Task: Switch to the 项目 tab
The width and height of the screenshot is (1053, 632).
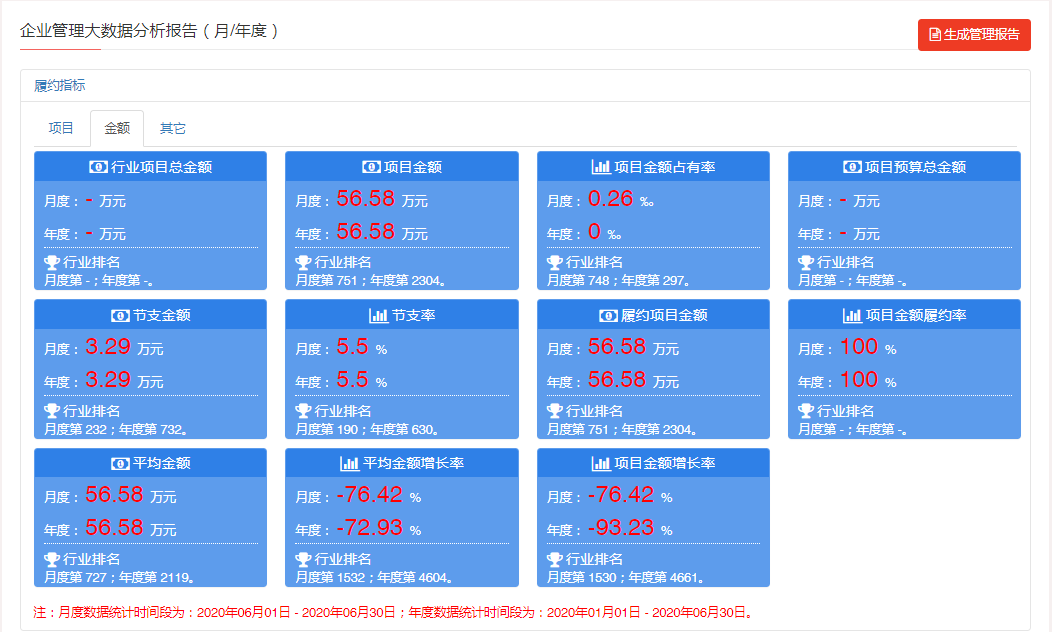Action: coord(61,128)
